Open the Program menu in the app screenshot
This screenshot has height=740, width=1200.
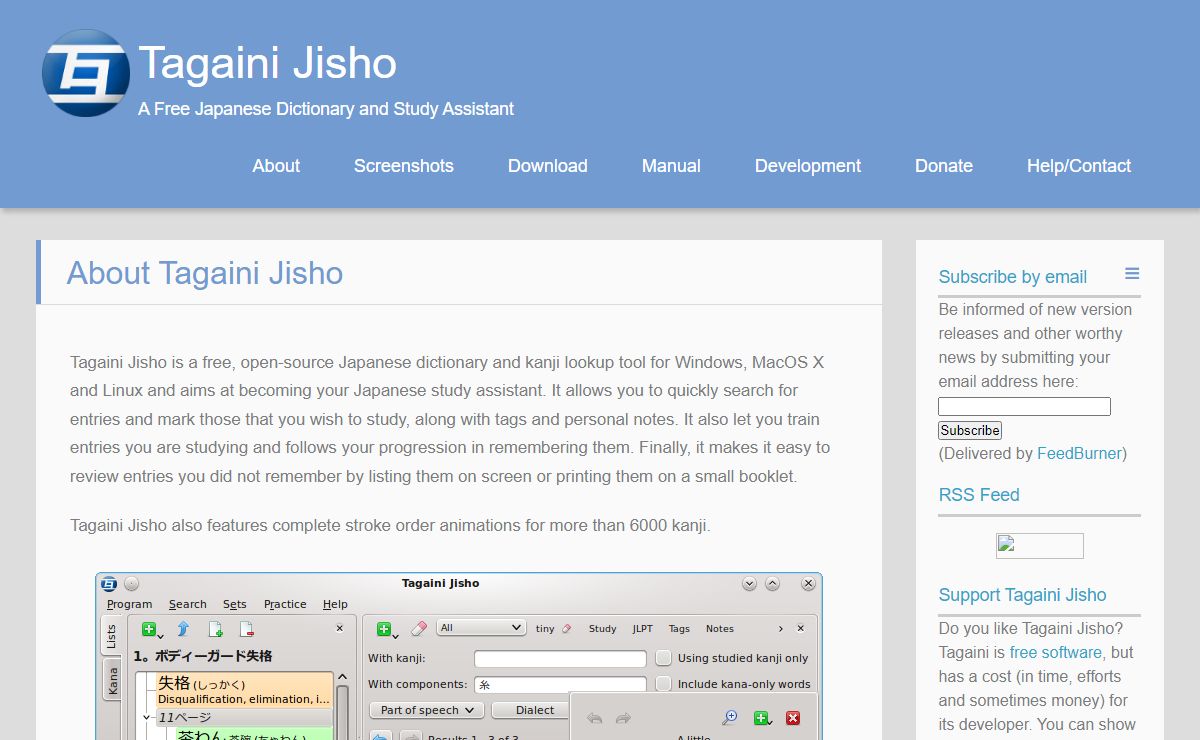(x=130, y=604)
